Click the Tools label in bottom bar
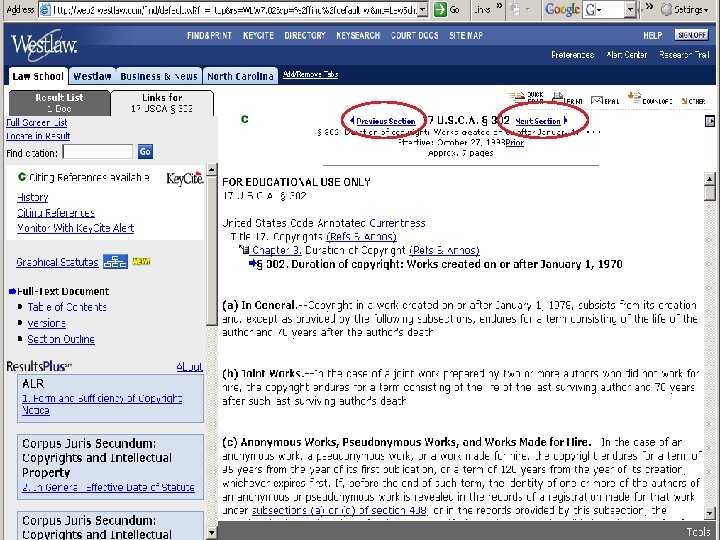This screenshot has width=720, height=540. click(698, 532)
